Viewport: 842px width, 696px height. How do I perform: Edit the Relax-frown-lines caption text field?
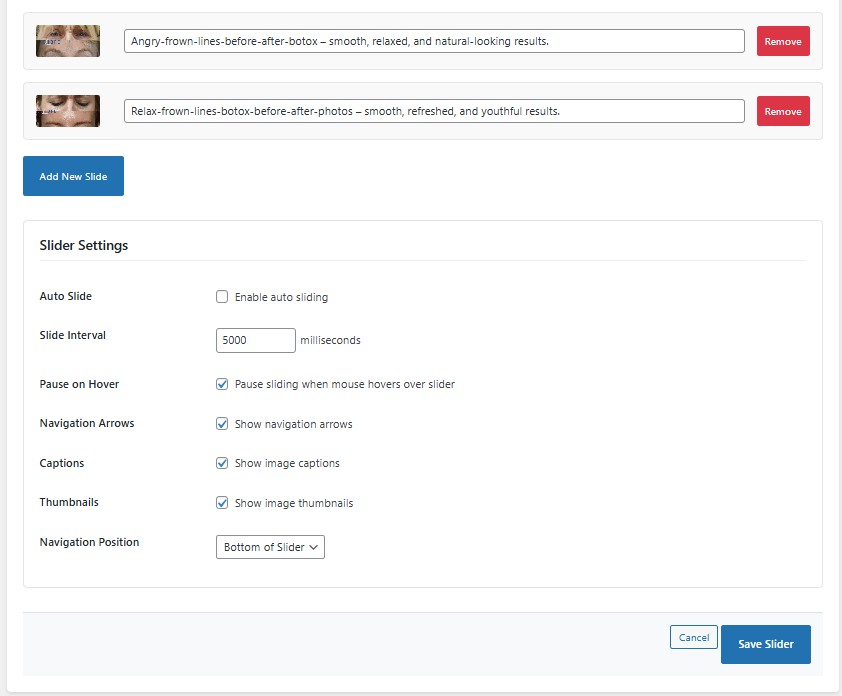pyautogui.click(x=434, y=111)
